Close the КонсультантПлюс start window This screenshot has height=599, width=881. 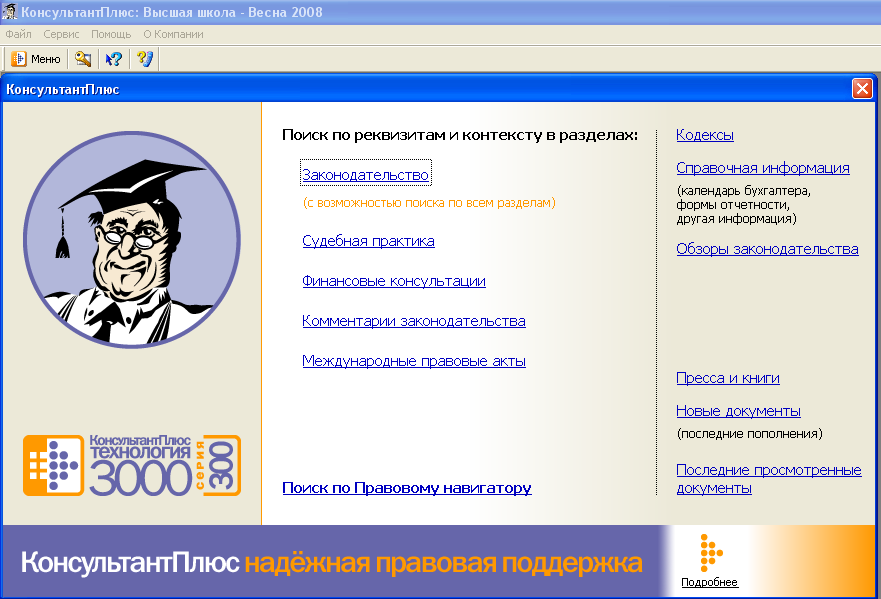coord(862,89)
